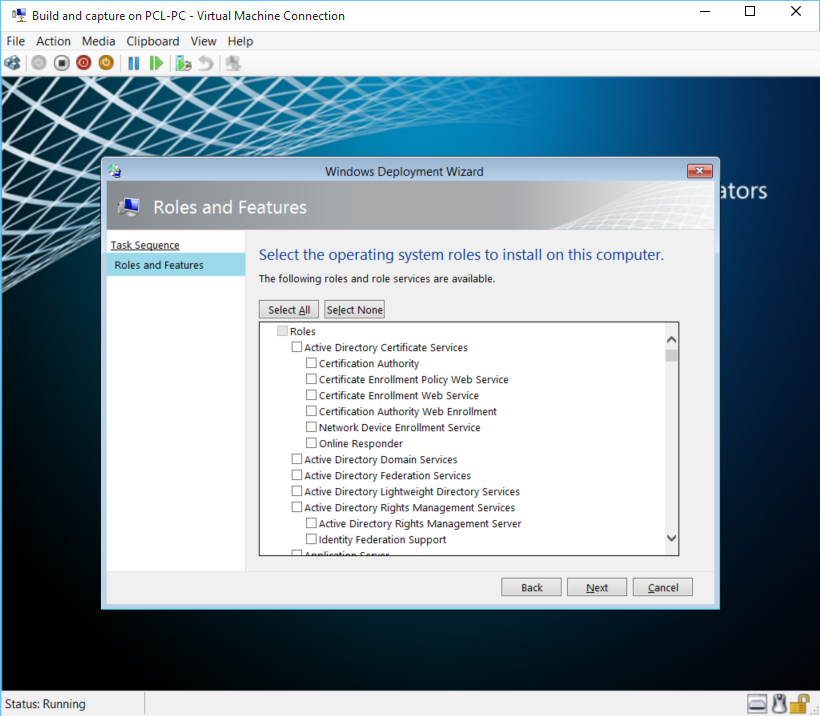Click the green Reset icon
This screenshot has width=820, height=716.
click(156, 63)
